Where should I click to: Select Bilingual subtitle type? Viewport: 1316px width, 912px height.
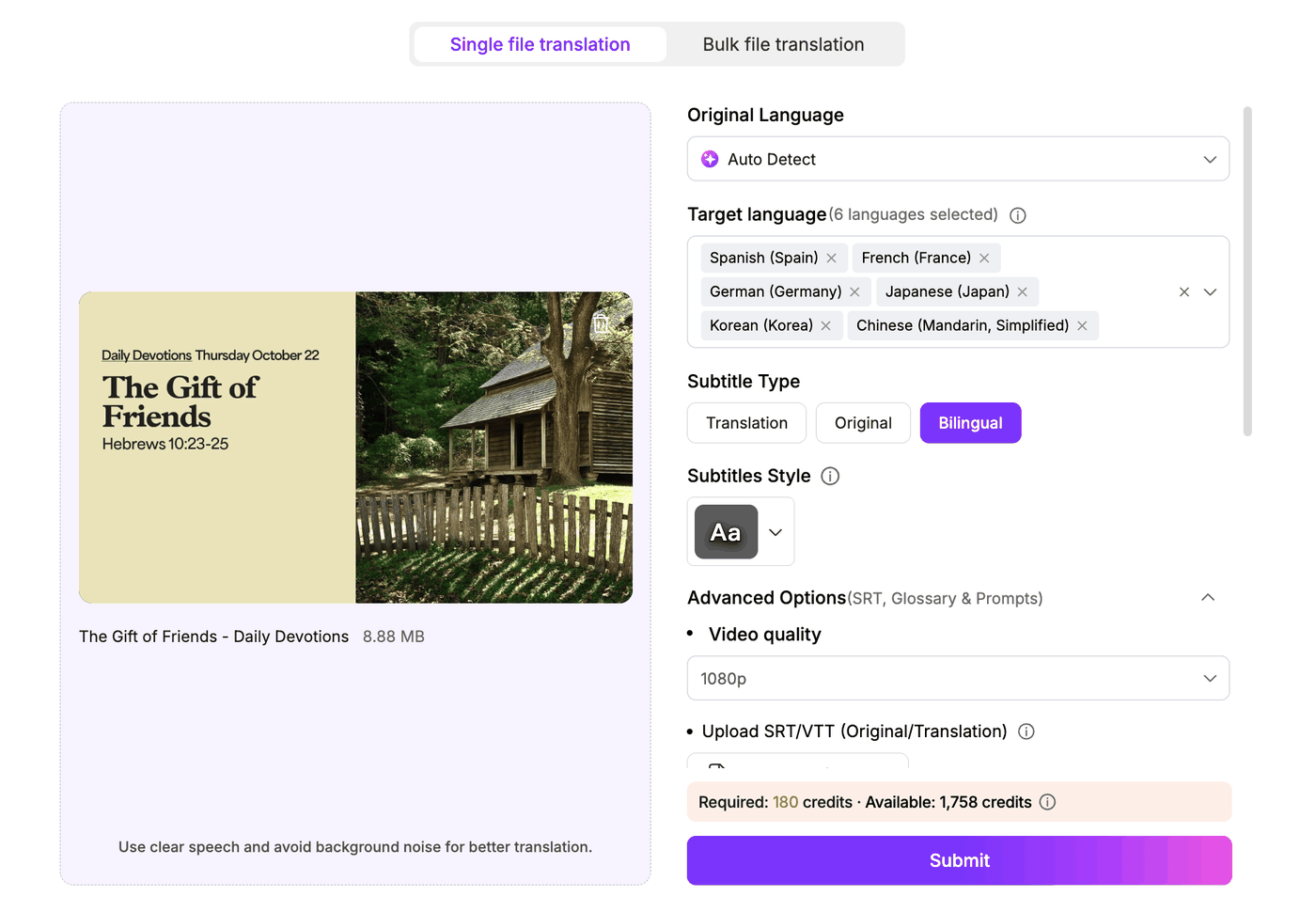tap(970, 423)
